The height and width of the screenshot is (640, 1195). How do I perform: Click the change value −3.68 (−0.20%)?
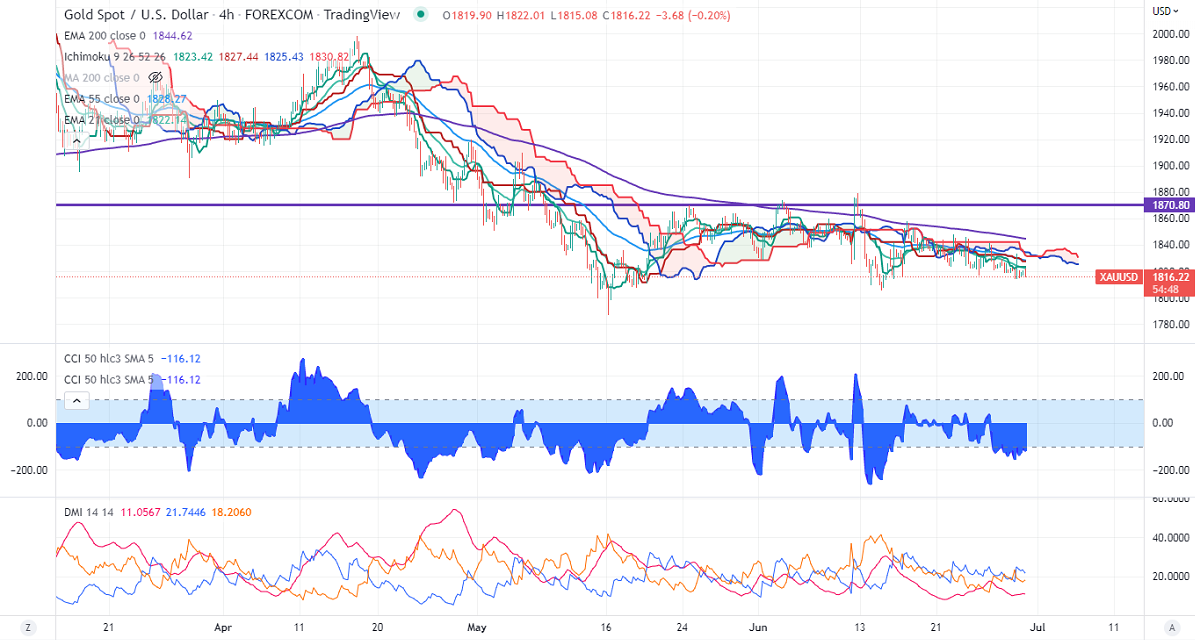click(x=693, y=14)
